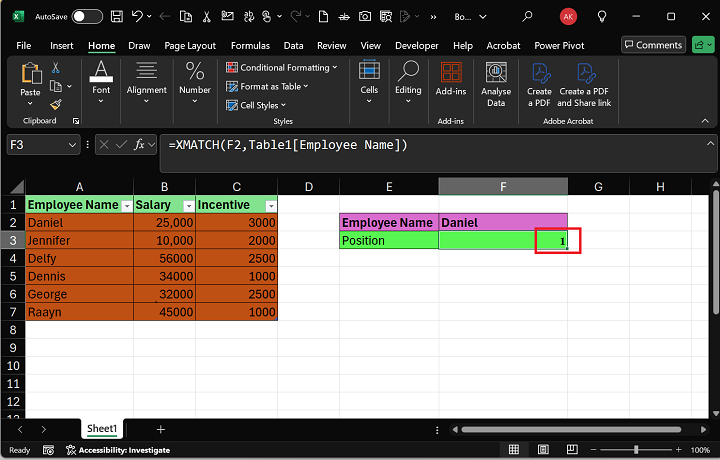This screenshot has height=460, width=720.
Task: Click the macro recording icon in the status bar
Action: (x=48, y=450)
